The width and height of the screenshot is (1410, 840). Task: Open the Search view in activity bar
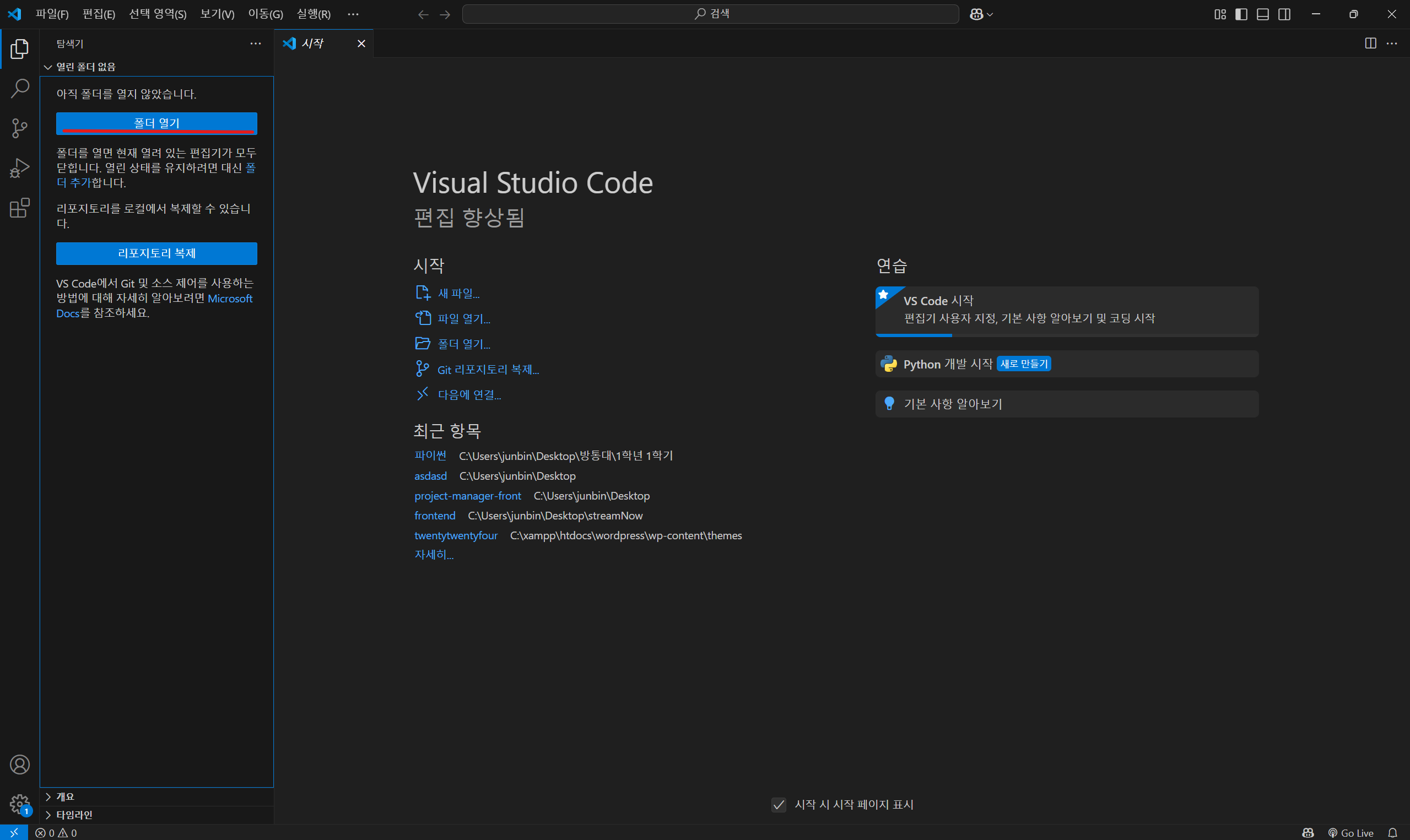click(20, 88)
